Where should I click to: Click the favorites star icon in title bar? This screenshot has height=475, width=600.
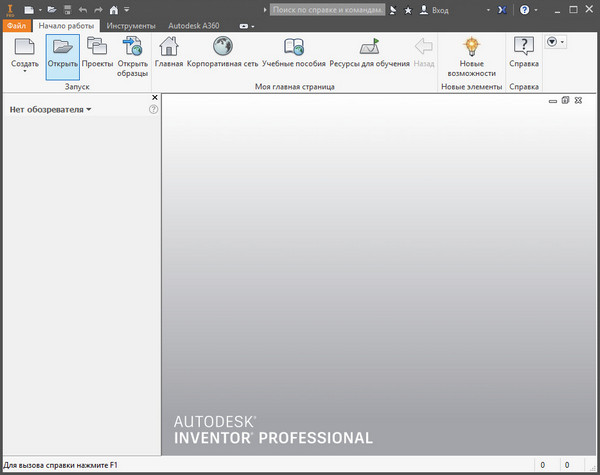[408, 9]
